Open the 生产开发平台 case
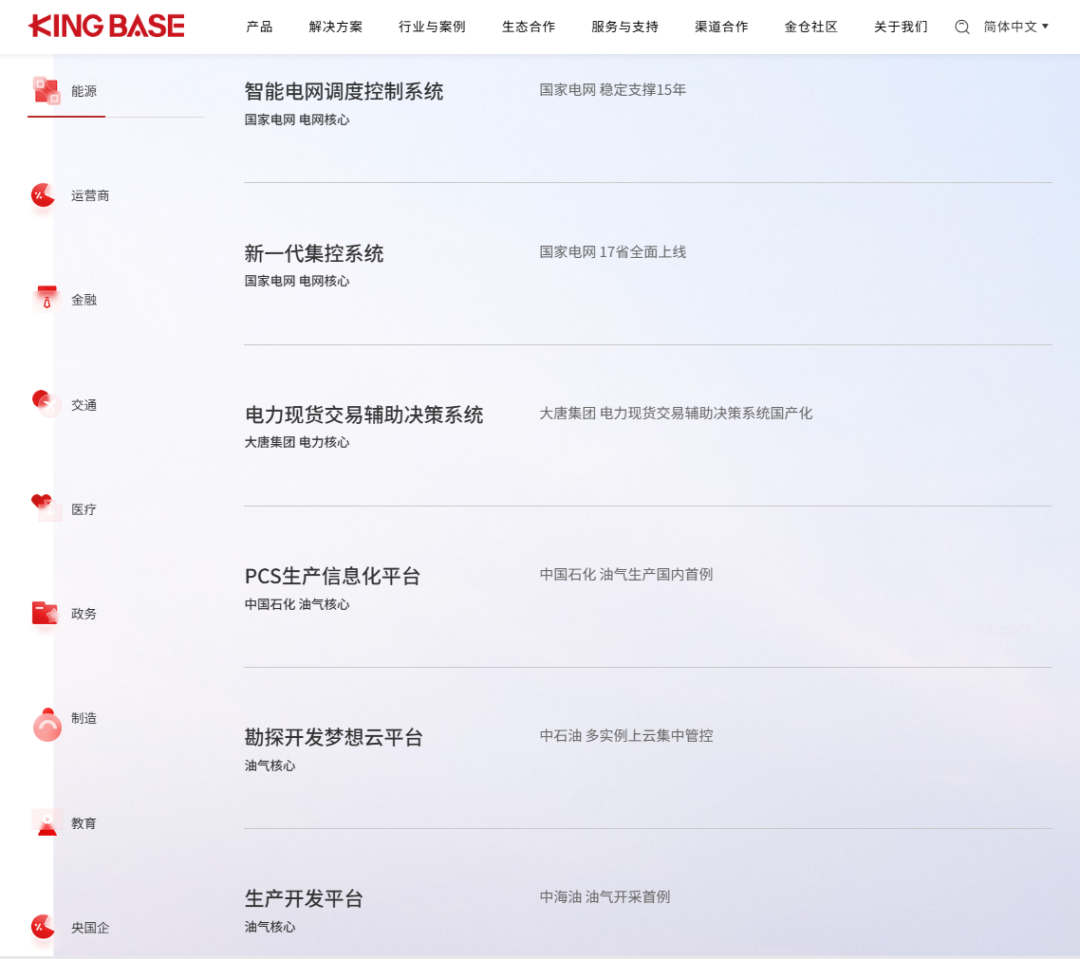This screenshot has height=959, width=1080. click(x=304, y=898)
